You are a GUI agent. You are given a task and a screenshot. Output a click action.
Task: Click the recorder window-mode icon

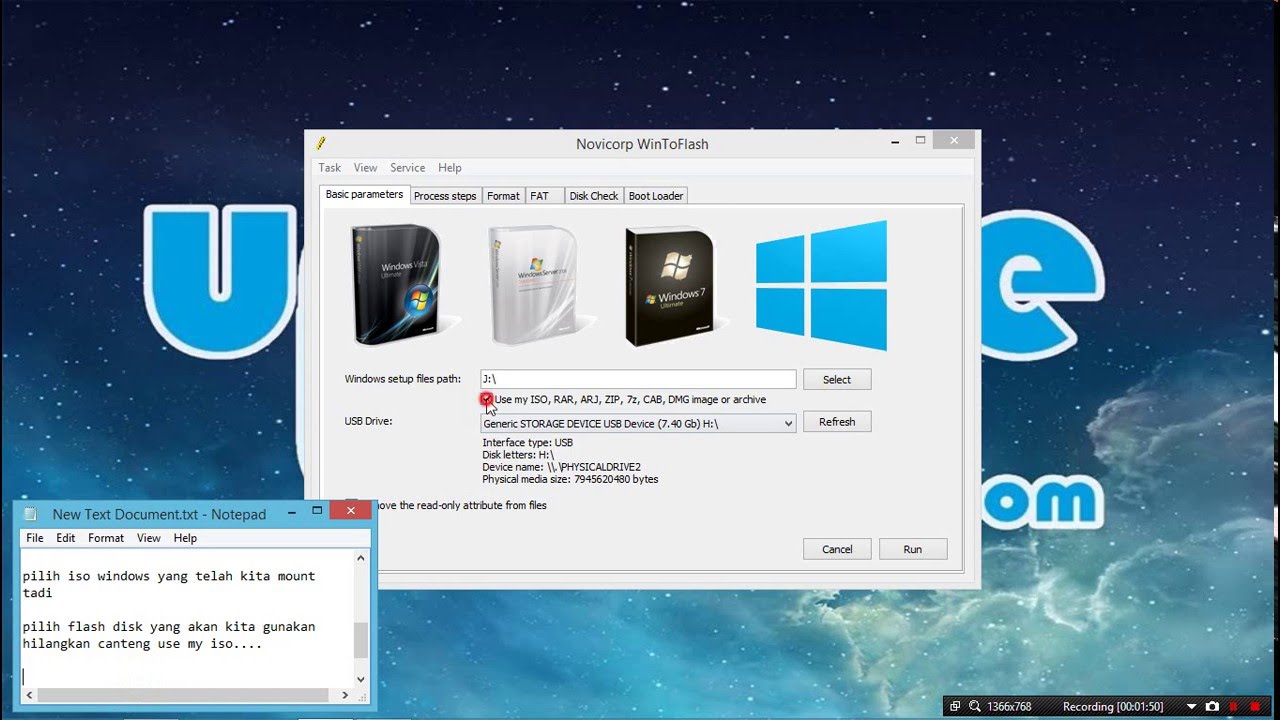(x=955, y=706)
